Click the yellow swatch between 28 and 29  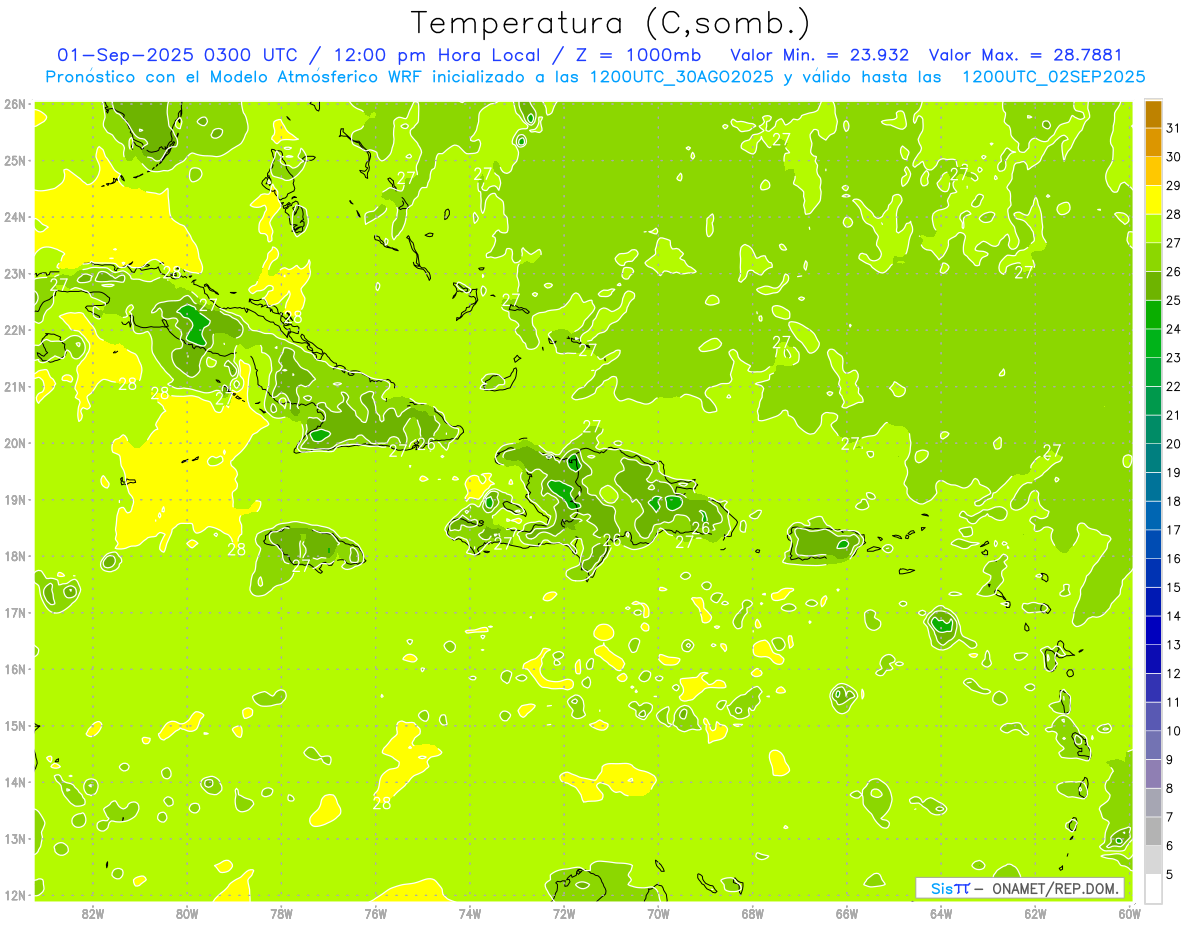click(1153, 200)
